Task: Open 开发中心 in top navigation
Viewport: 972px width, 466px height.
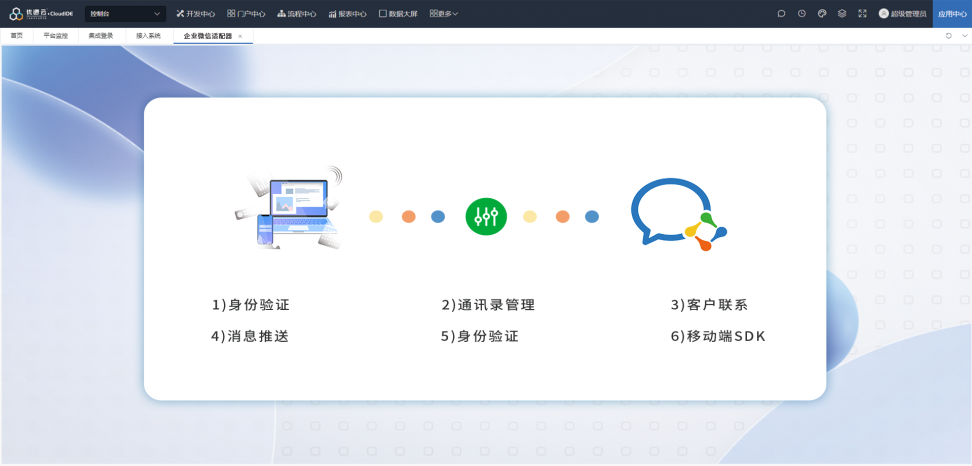Action: tap(195, 14)
